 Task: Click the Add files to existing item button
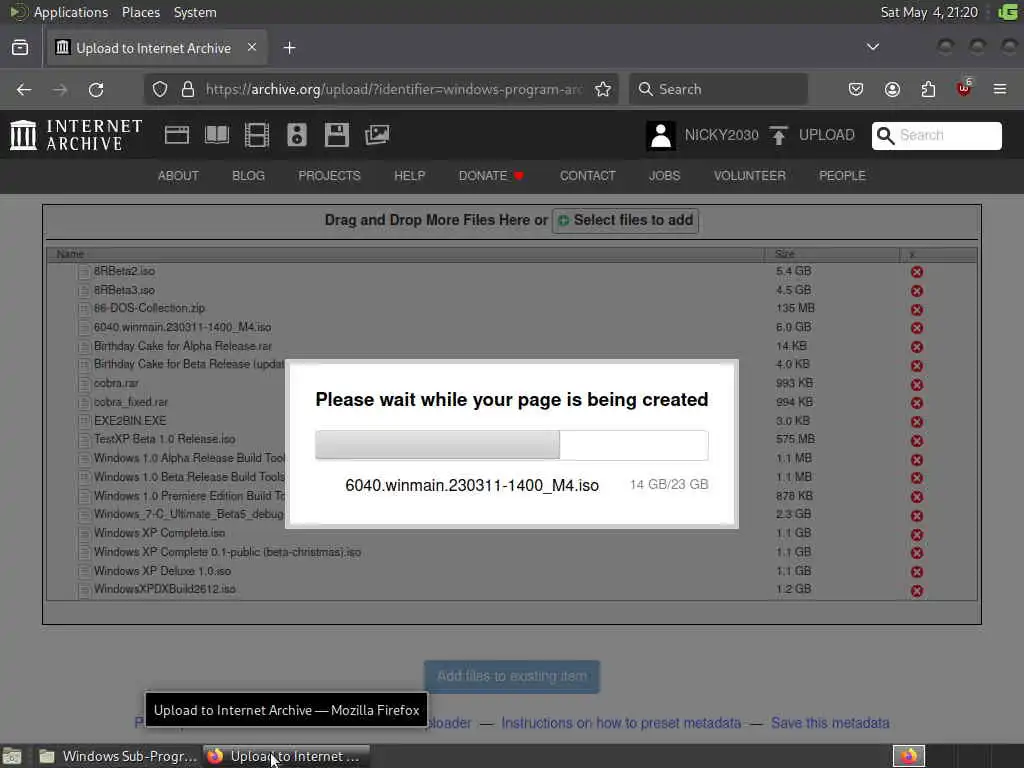tap(512, 677)
